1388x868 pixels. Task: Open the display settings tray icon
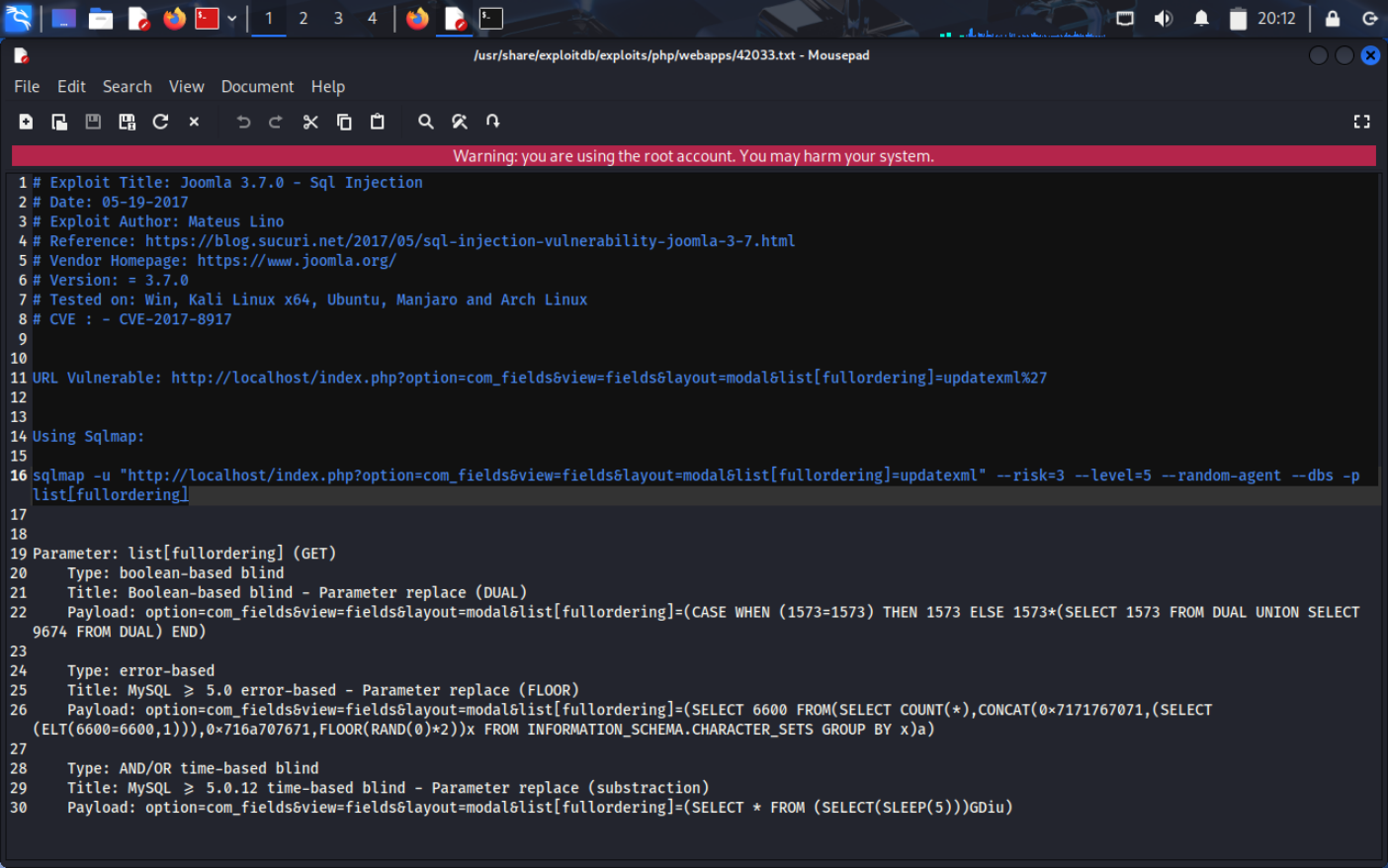[x=1125, y=19]
